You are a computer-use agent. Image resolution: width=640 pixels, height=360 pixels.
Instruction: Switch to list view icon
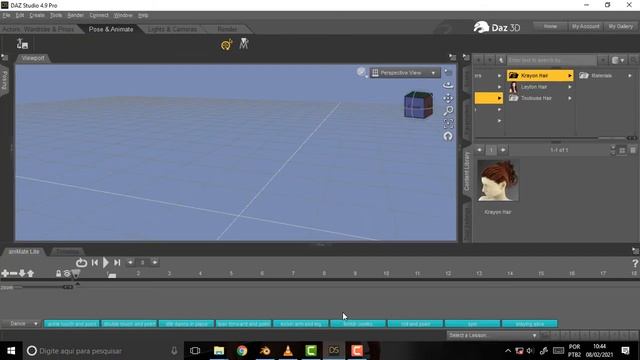pyautogui.click(x=633, y=151)
